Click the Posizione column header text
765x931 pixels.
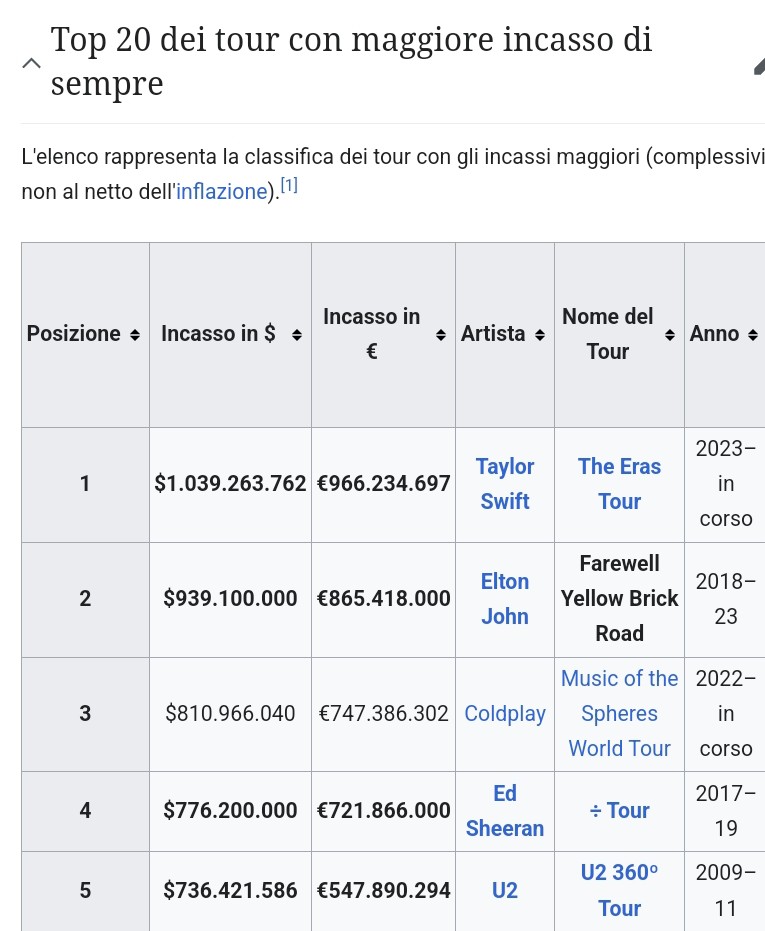coord(74,334)
